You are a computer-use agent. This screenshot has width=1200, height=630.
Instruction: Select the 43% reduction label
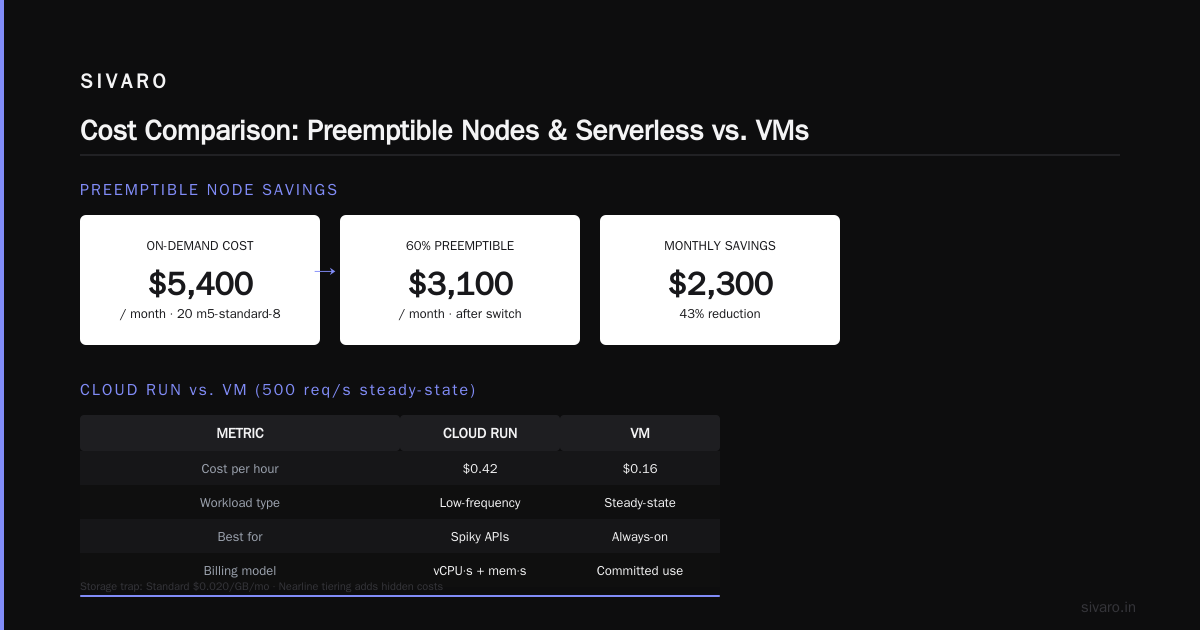tap(720, 314)
